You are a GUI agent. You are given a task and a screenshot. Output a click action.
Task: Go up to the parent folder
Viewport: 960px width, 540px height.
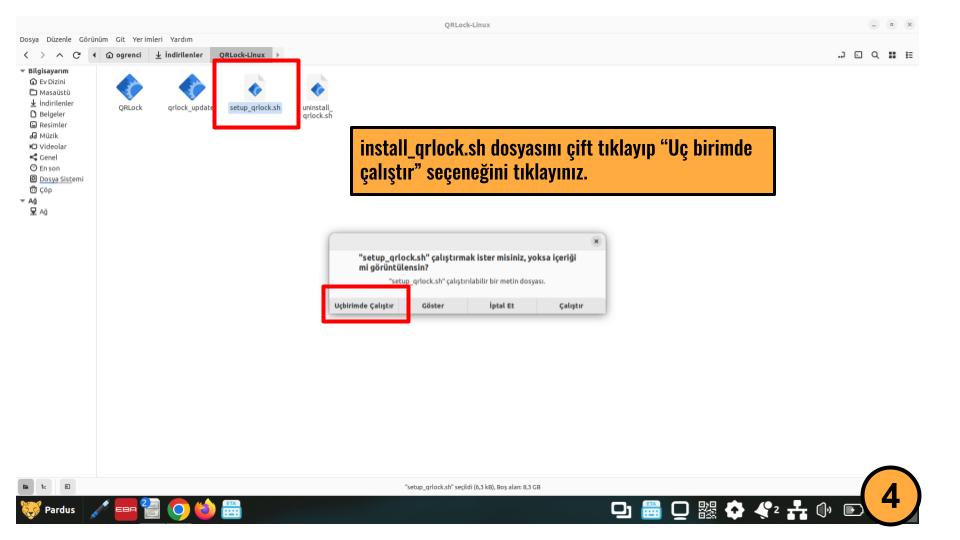click(x=60, y=54)
